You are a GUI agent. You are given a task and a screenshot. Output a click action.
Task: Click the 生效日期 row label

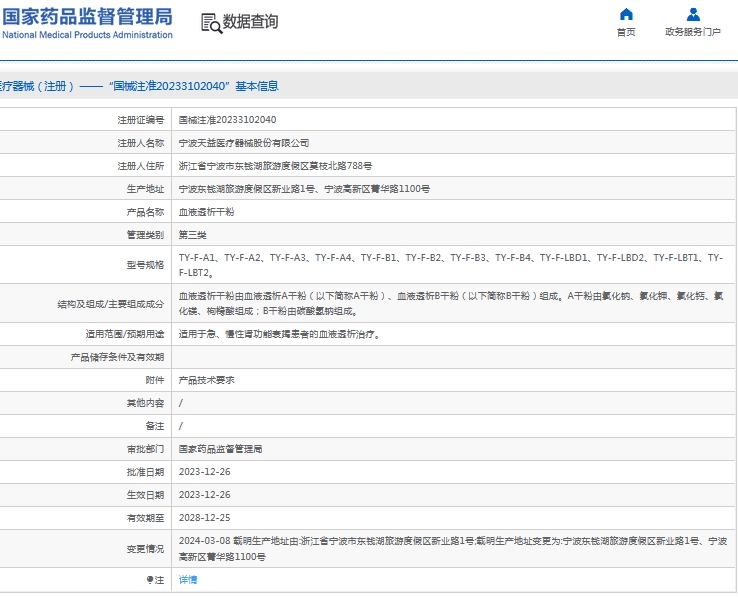coord(145,495)
